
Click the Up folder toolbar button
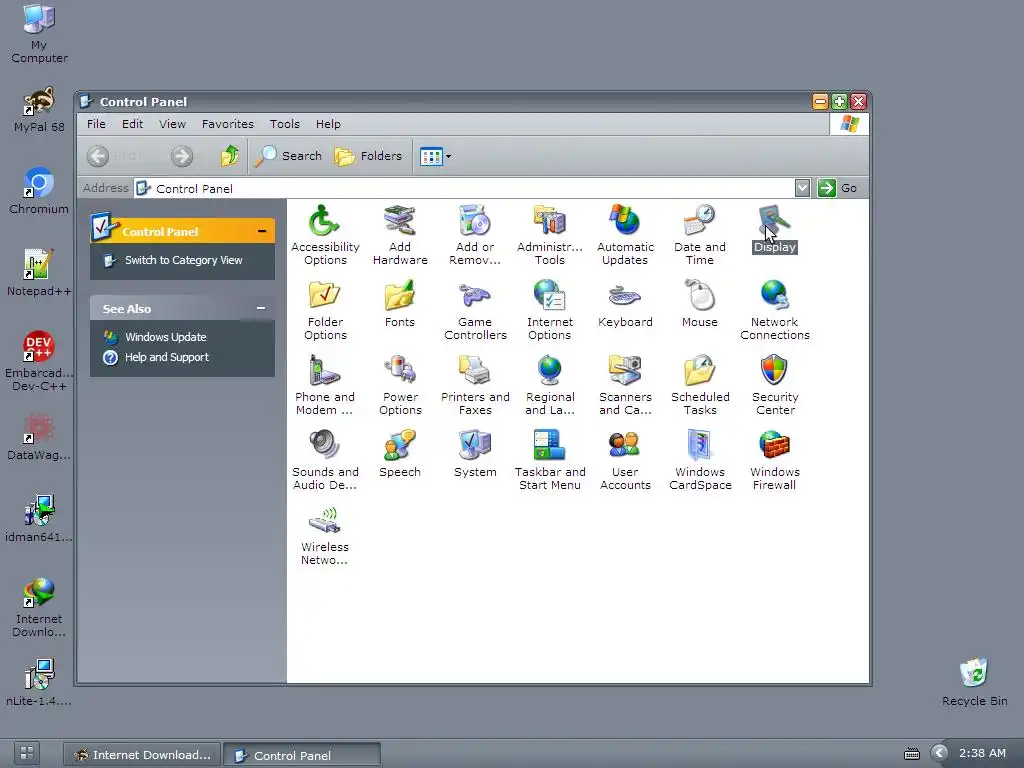pos(229,156)
